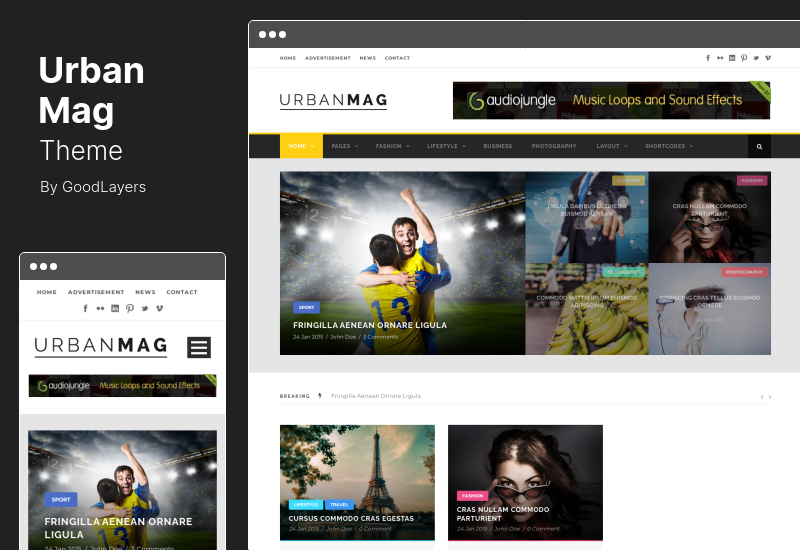Click Pinterest icon in desktop top bar
800x550 pixels.
744,58
